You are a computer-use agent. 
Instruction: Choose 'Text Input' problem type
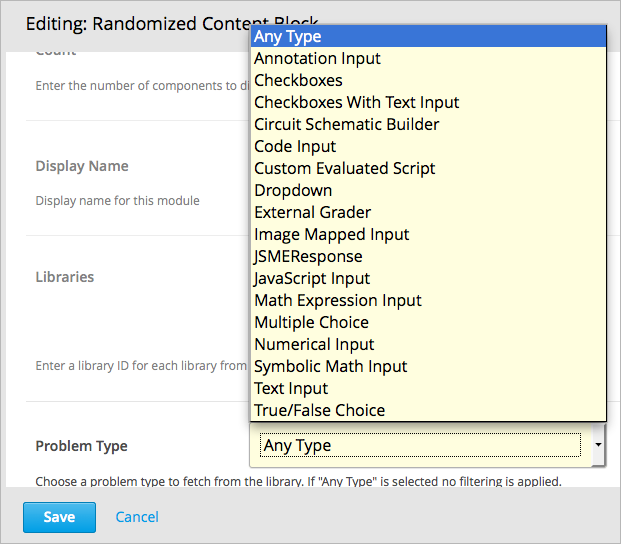point(291,389)
